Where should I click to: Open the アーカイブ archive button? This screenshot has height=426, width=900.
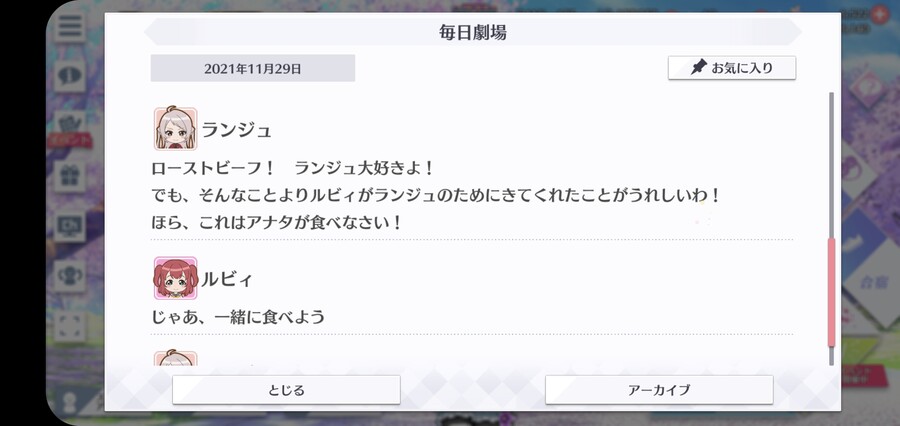[659, 390]
